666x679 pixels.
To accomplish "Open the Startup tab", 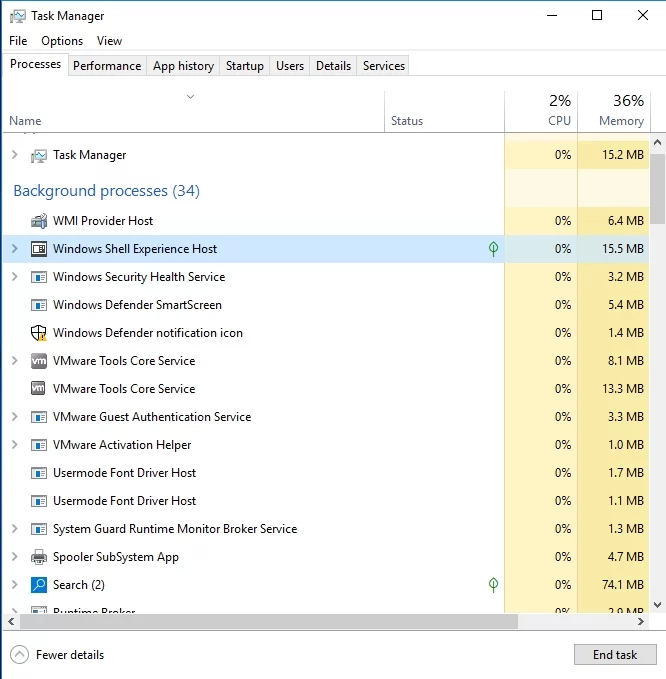I will (x=244, y=66).
